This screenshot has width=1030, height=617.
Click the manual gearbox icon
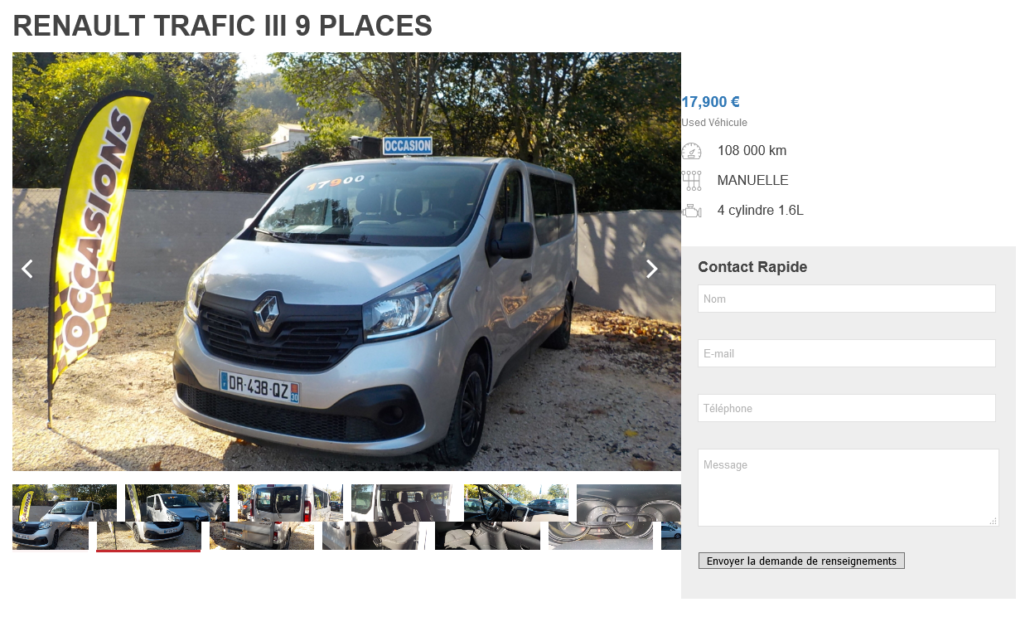pos(691,181)
